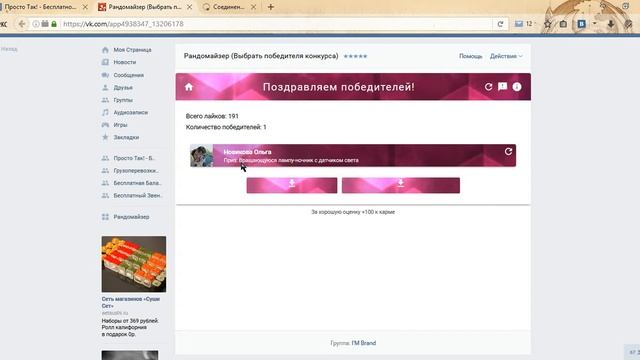Image resolution: width=640 pixels, height=360 pixels.
Task: Close the Соединен... browser tab
Action: tap(253, 7)
